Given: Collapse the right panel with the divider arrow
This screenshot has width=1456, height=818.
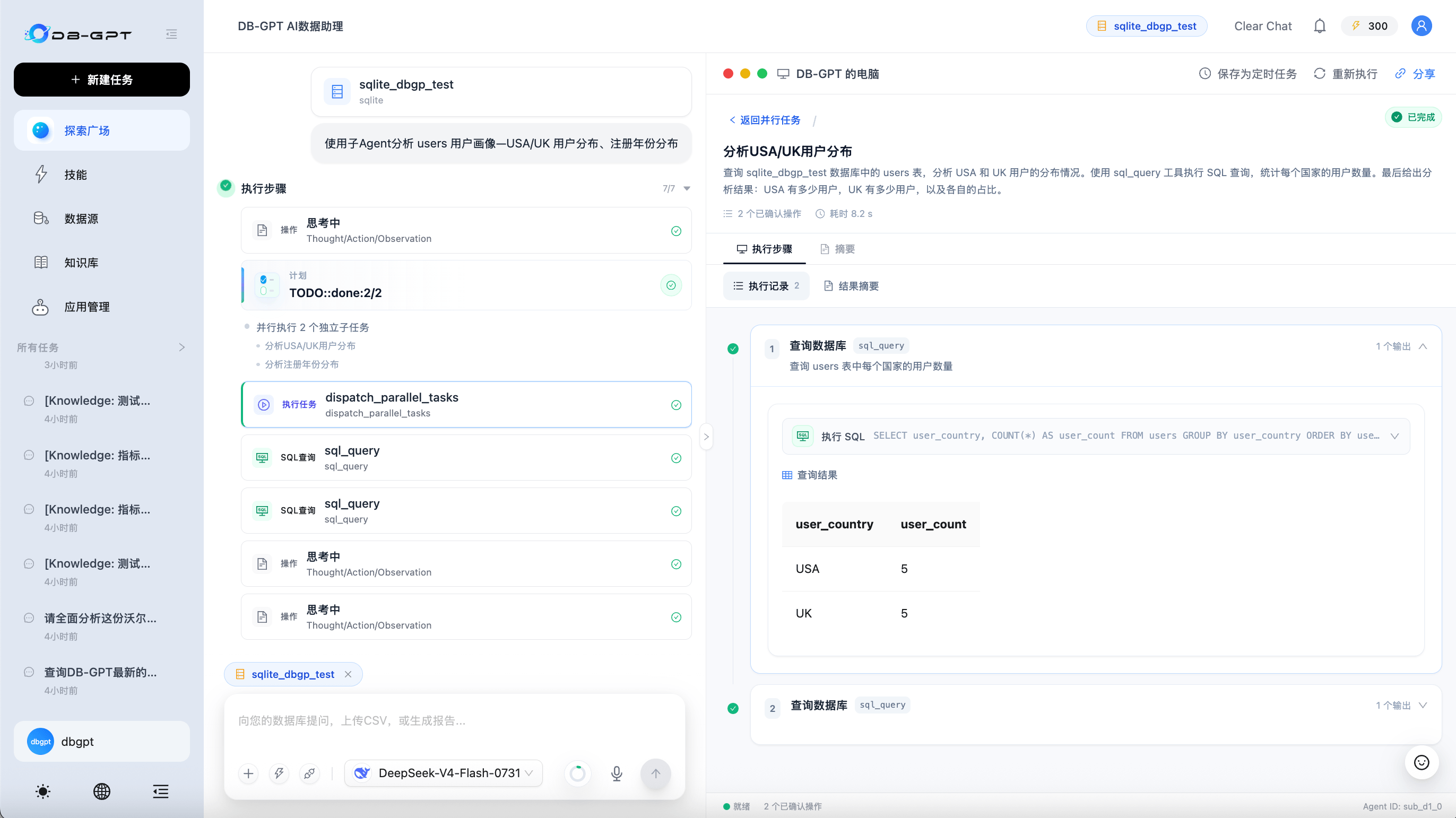Looking at the screenshot, I should [x=706, y=437].
